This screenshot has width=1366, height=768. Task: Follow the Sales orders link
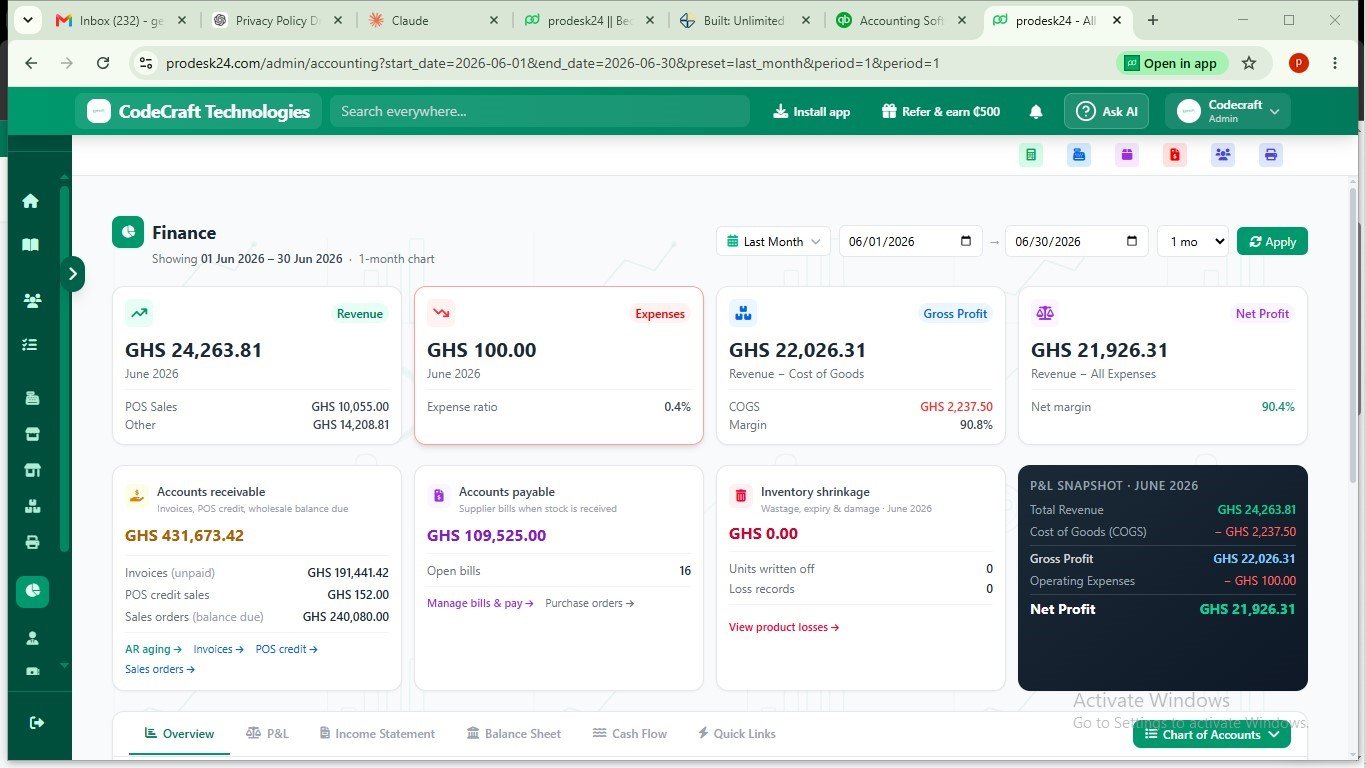click(x=159, y=669)
